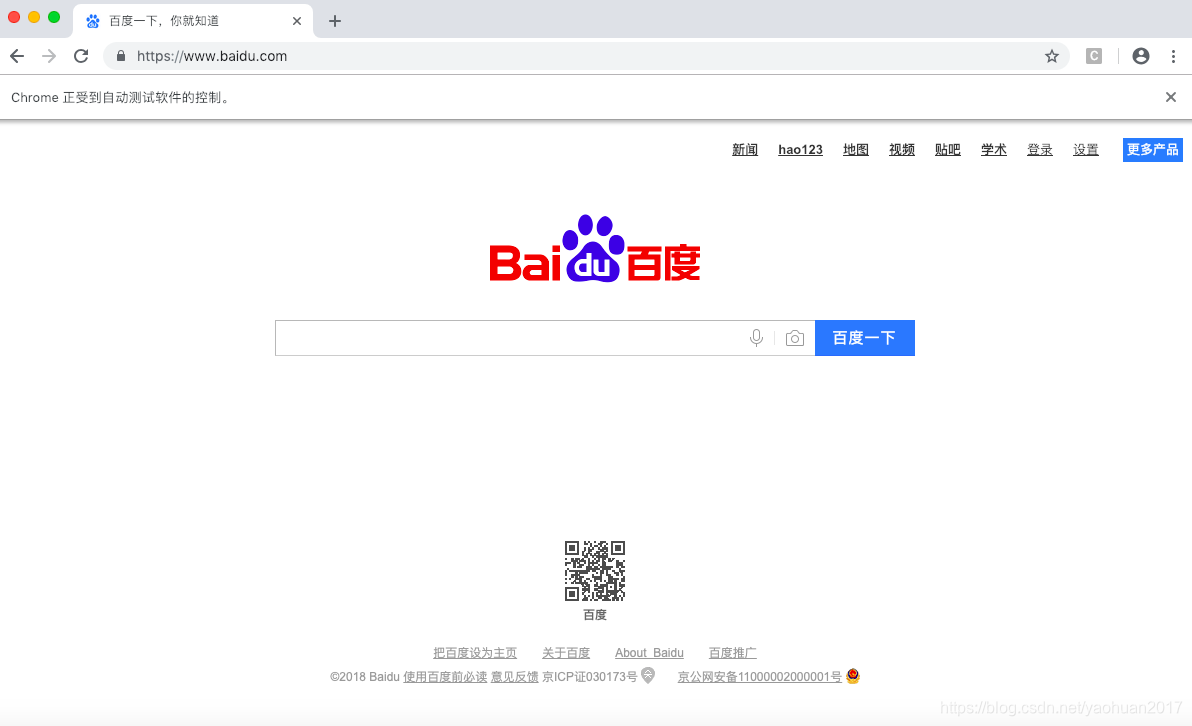Search by image using the camera icon

coord(794,338)
